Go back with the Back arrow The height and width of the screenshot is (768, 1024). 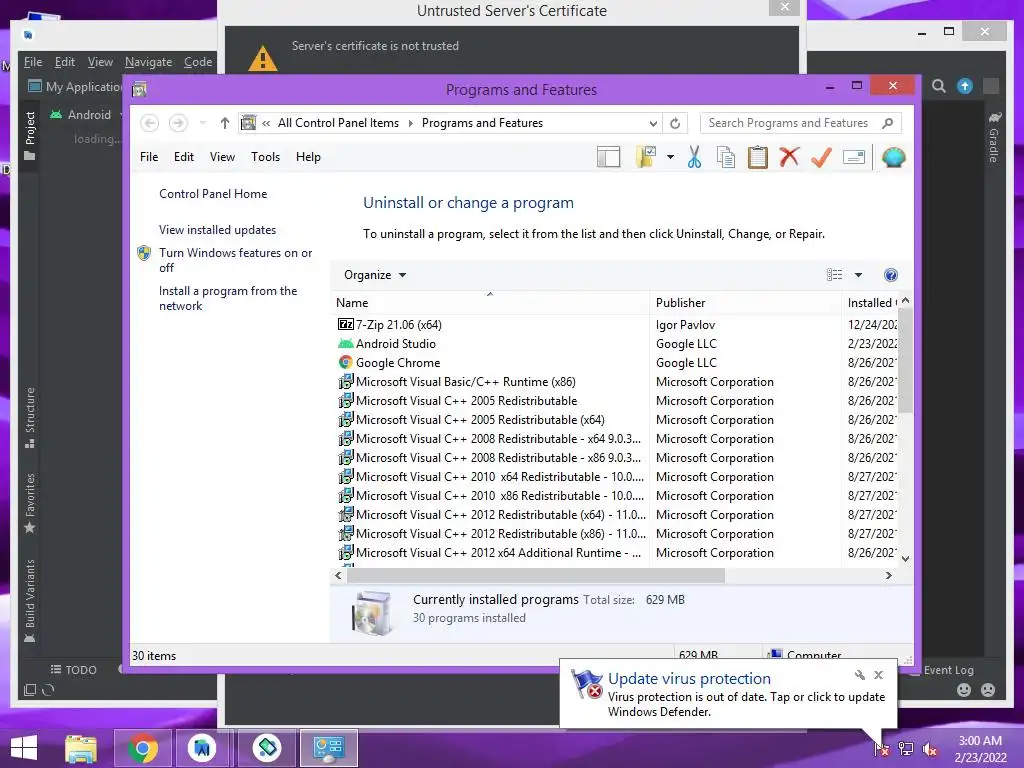150,123
